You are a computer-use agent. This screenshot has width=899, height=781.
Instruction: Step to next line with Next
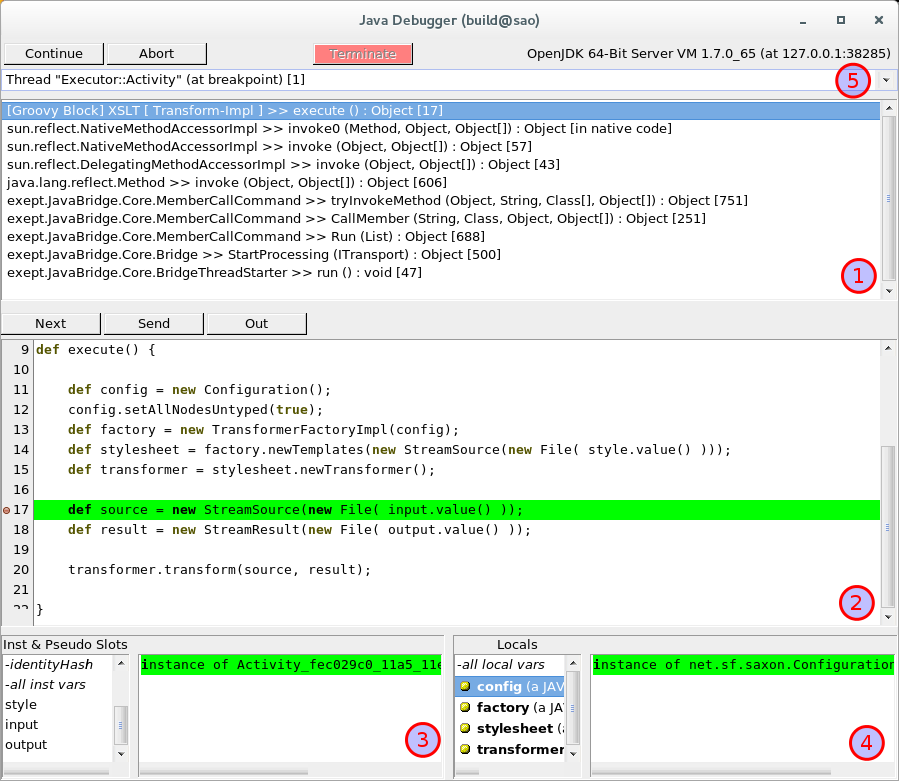point(51,323)
